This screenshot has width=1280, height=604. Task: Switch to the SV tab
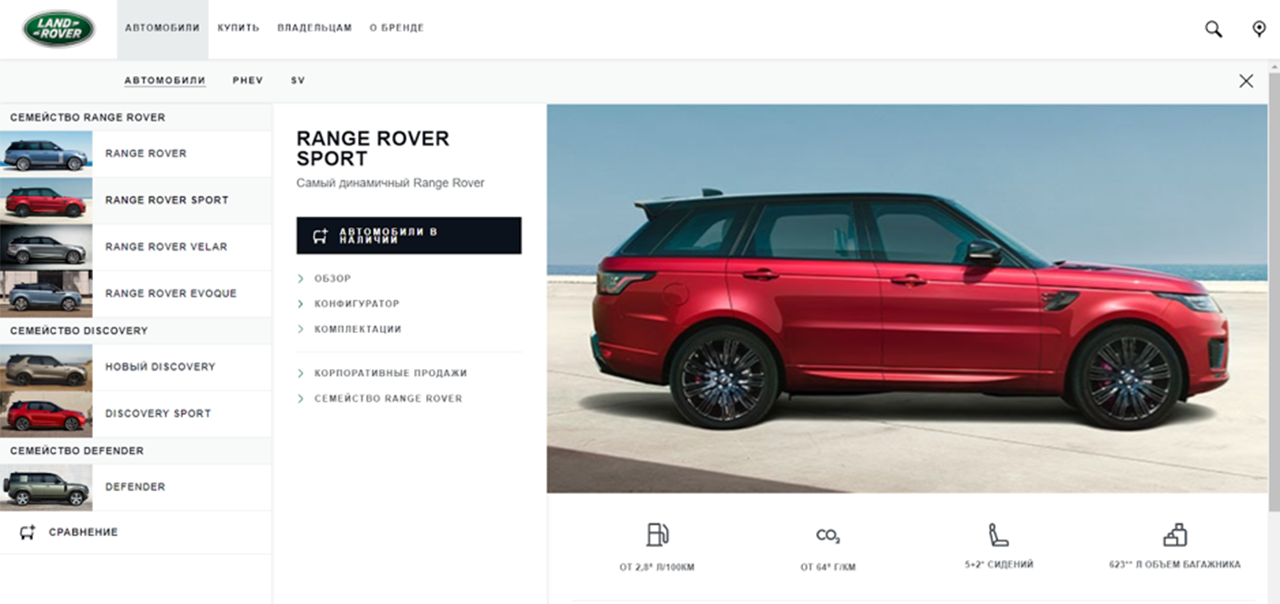point(298,80)
